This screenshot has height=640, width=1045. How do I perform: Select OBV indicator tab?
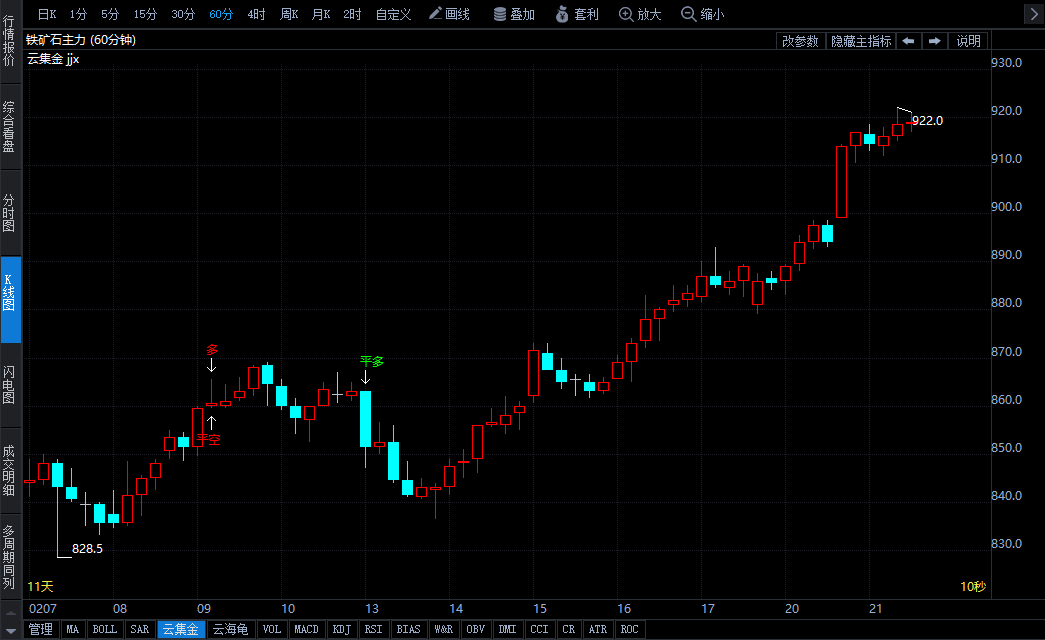click(x=476, y=629)
